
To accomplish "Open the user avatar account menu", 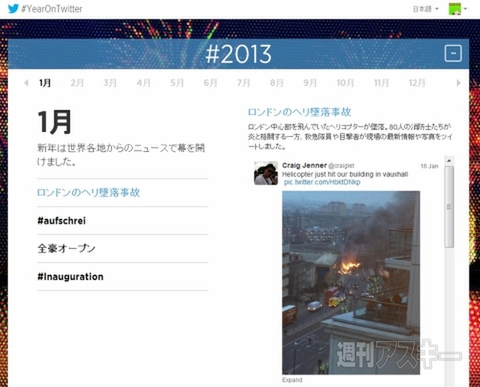I will tap(457, 9).
